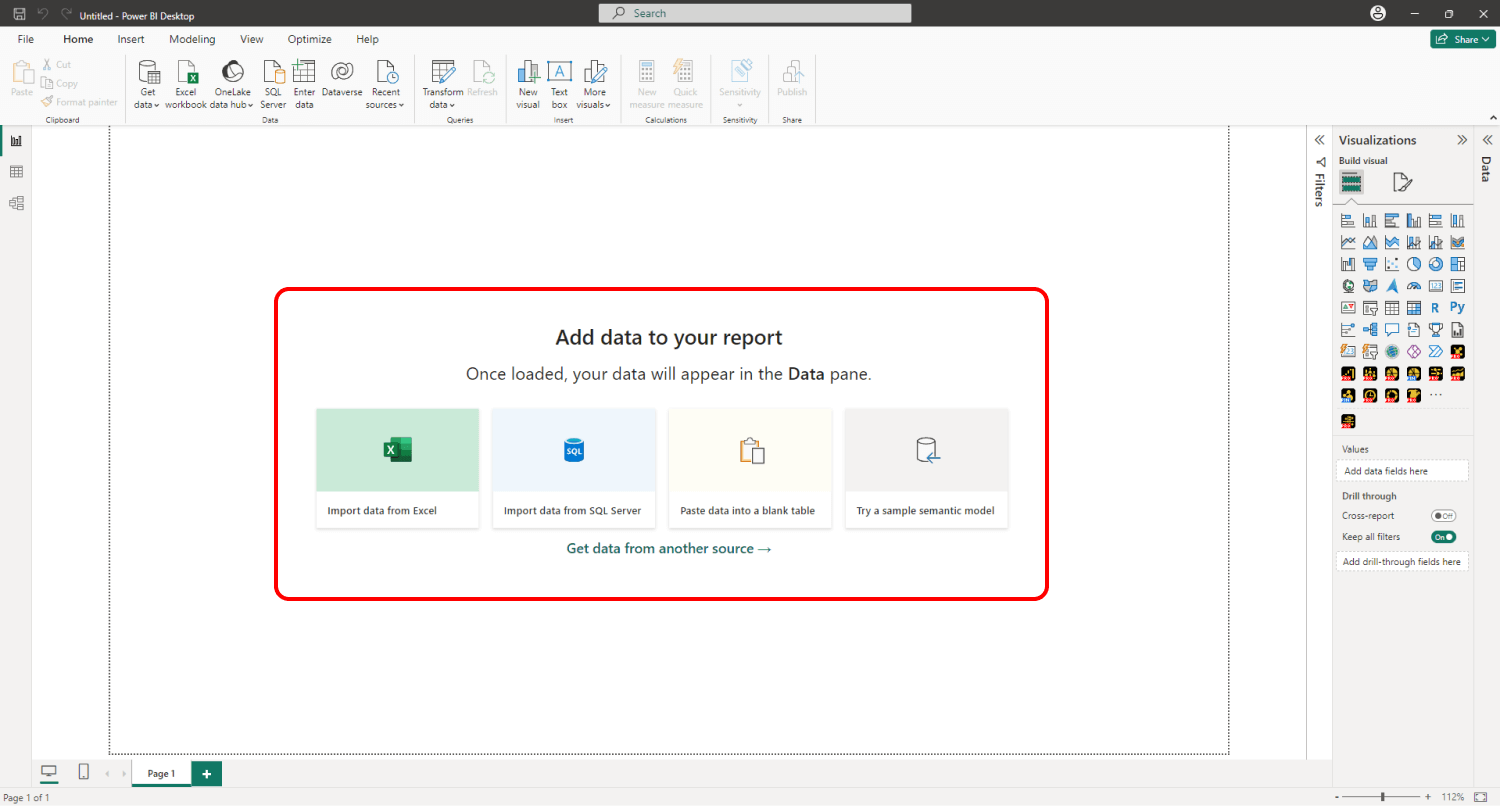1500x806 pixels.
Task: Click the Add data fields here well
Action: pos(1402,471)
